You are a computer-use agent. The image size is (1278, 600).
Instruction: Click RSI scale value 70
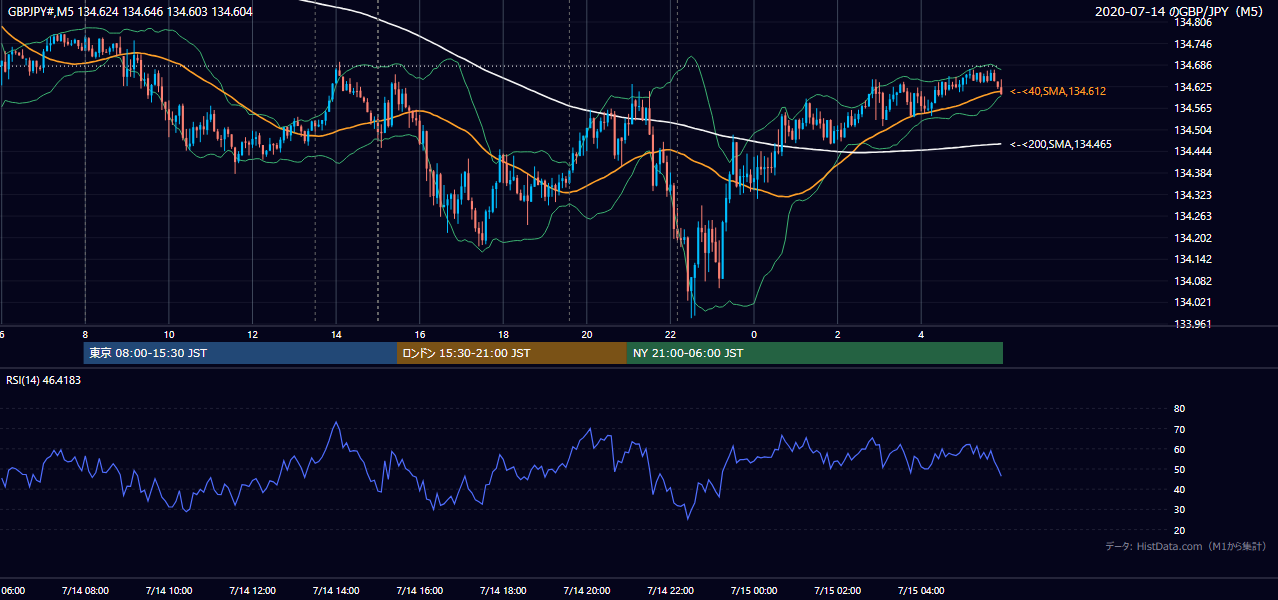1179,429
